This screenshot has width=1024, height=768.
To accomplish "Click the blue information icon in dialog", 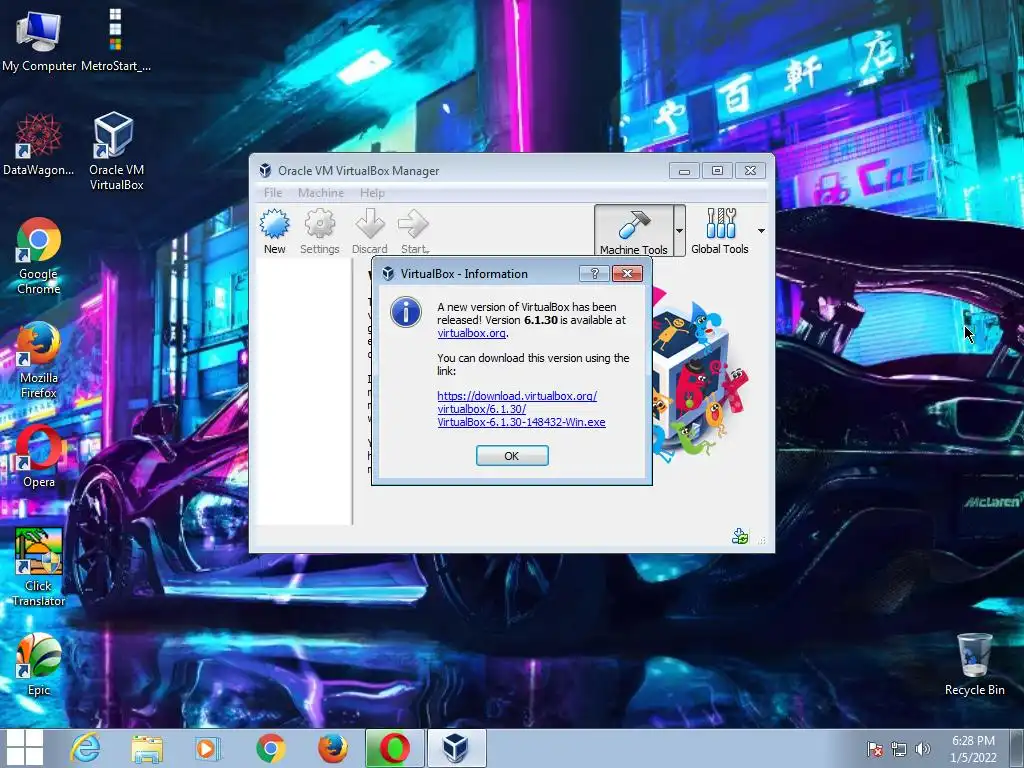I will (x=406, y=312).
